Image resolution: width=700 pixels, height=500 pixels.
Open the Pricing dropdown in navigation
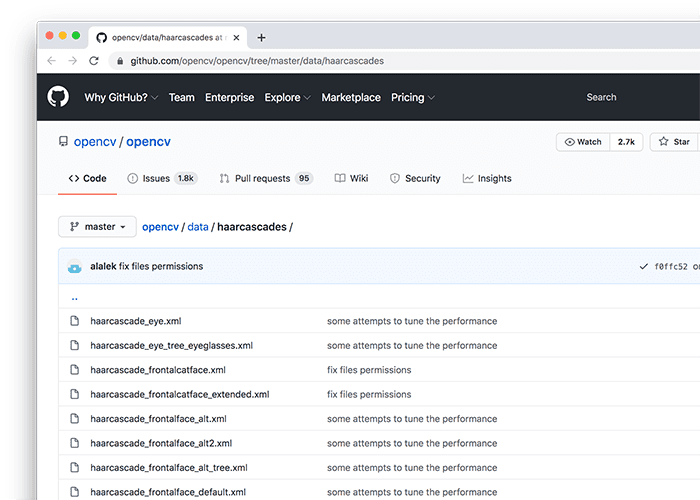click(412, 98)
